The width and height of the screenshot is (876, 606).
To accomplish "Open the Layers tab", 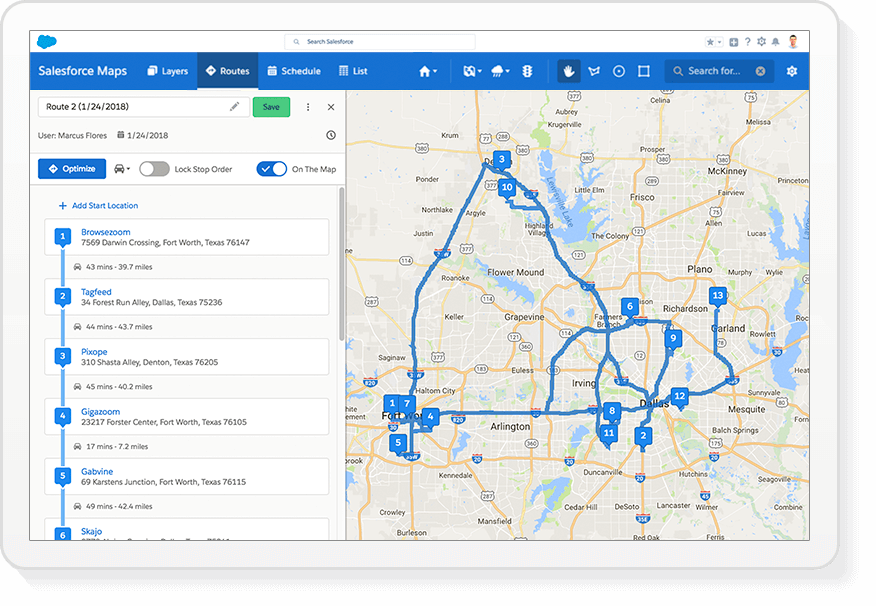I will click(167, 71).
